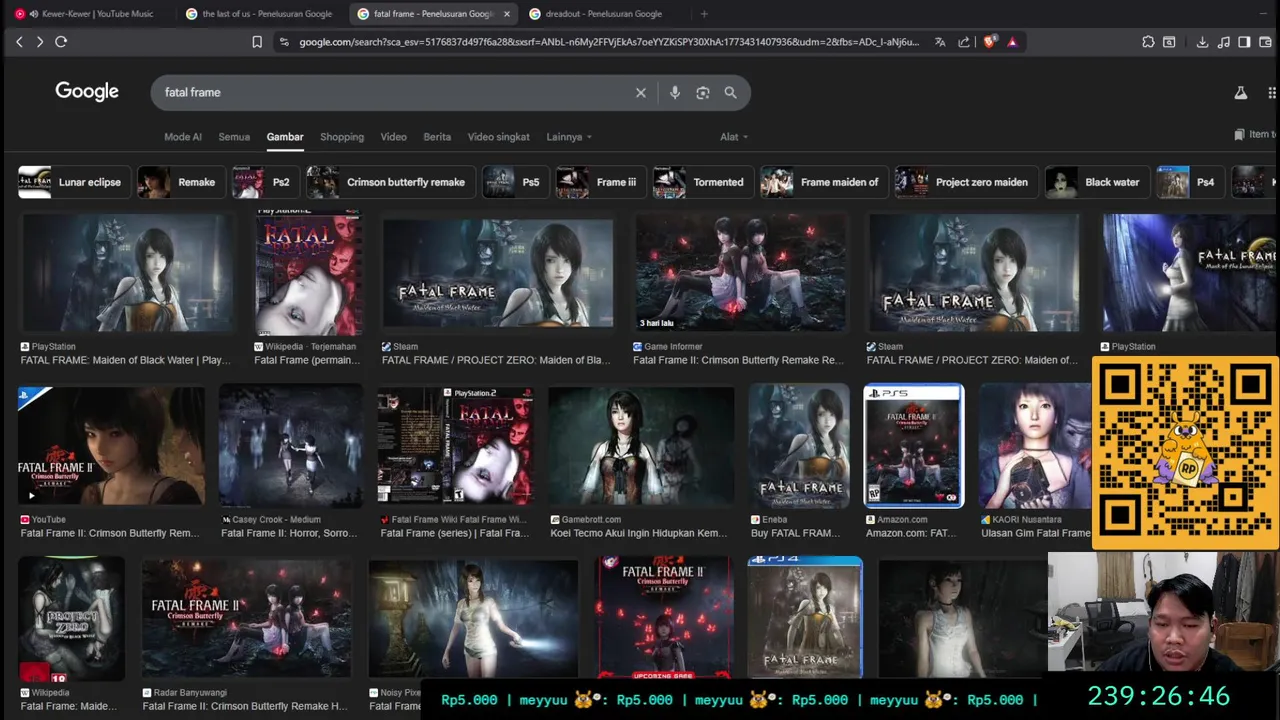
Task: Go back using the browser back arrow
Action: (x=19, y=42)
